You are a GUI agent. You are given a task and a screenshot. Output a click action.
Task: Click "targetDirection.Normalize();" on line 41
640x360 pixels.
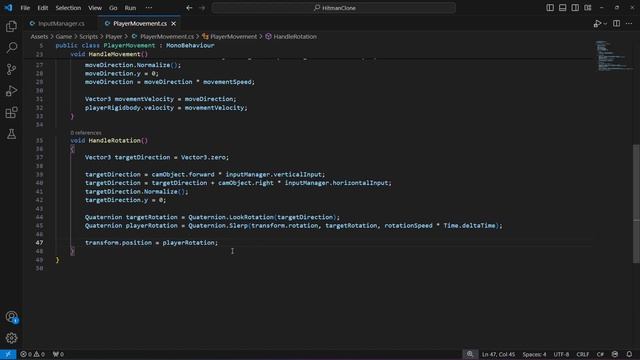click(x=137, y=191)
